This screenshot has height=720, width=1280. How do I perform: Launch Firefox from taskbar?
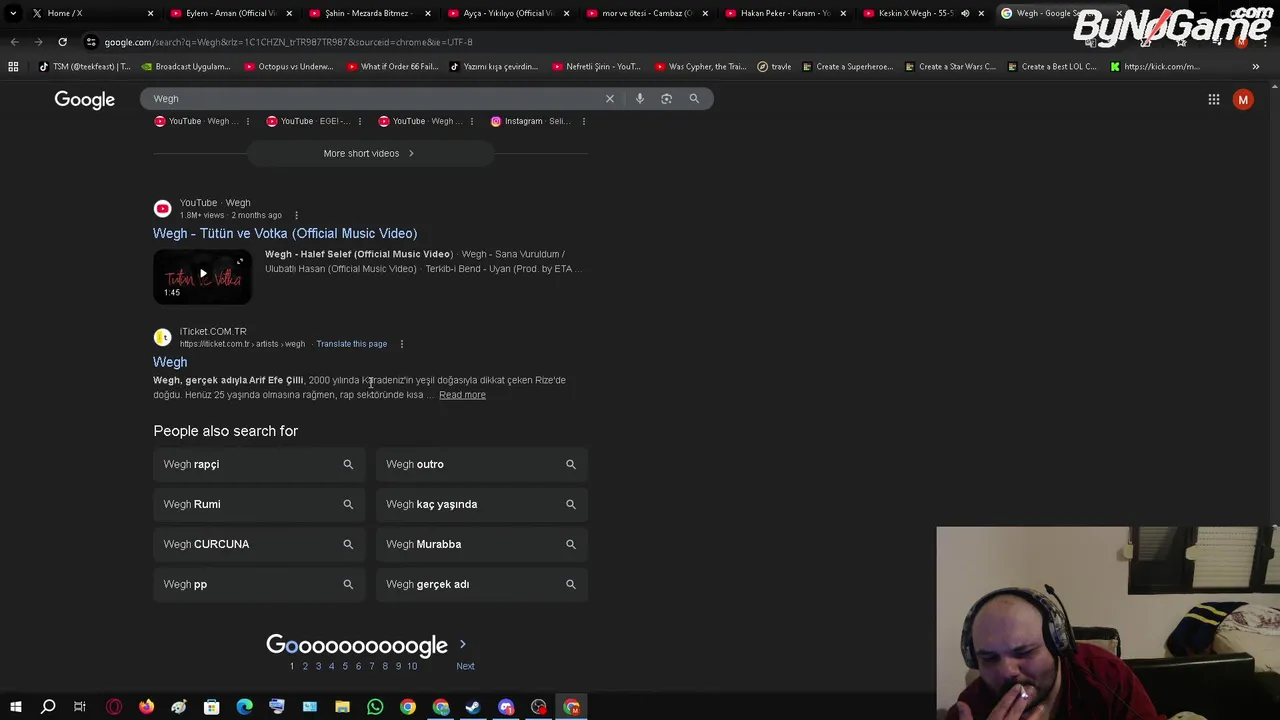pyautogui.click(x=146, y=707)
